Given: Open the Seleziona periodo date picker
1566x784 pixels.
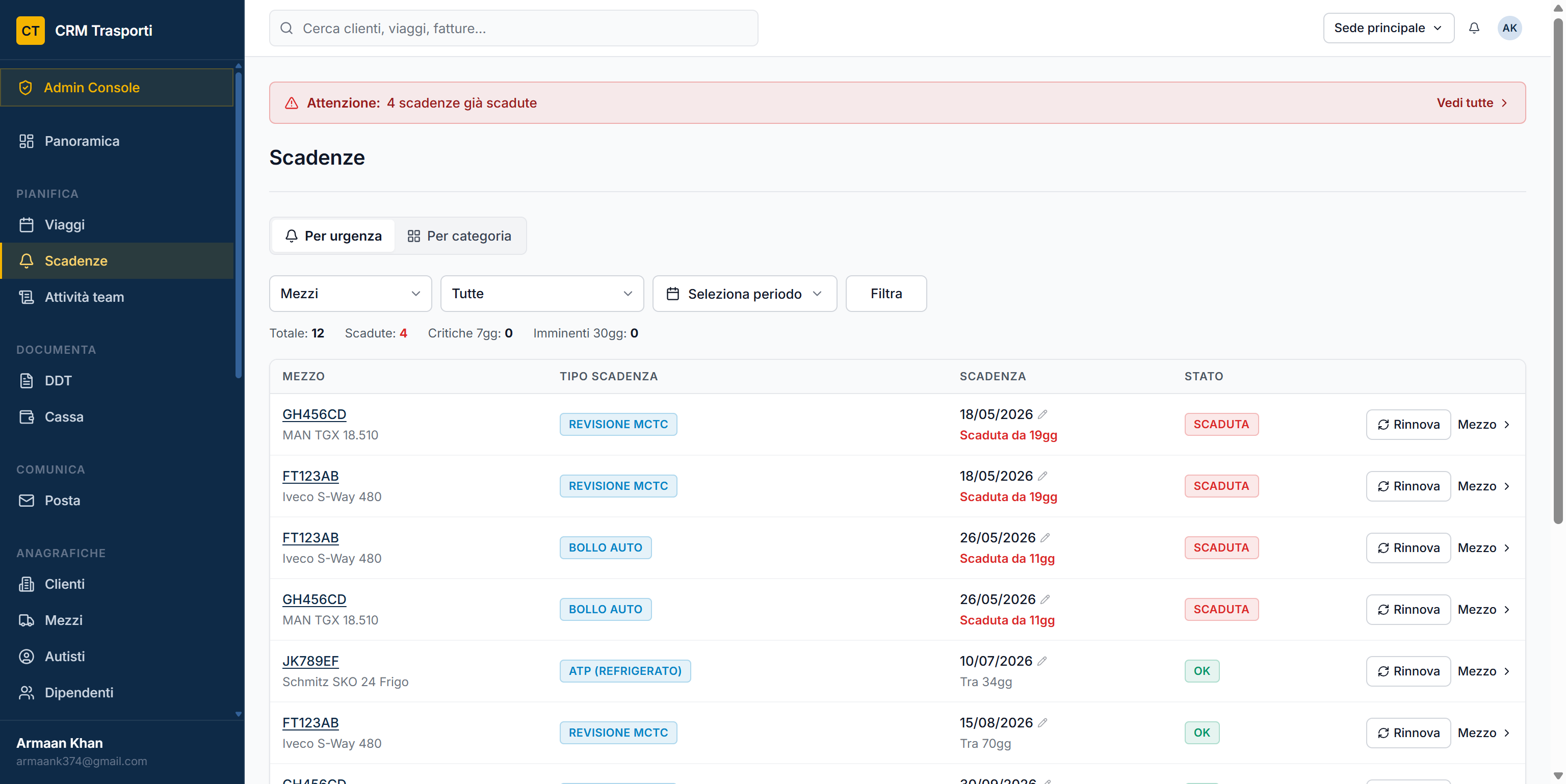Looking at the screenshot, I should tap(744, 294).
